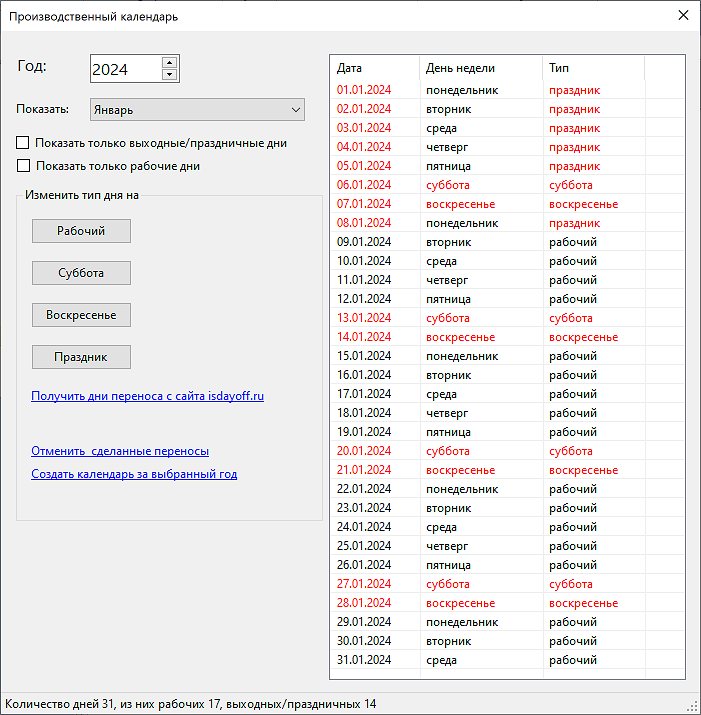This screenshot has height=715, width=701.
Task: Sort by the Дата column header
Action: pyautogui.click(x=374, y=68)
